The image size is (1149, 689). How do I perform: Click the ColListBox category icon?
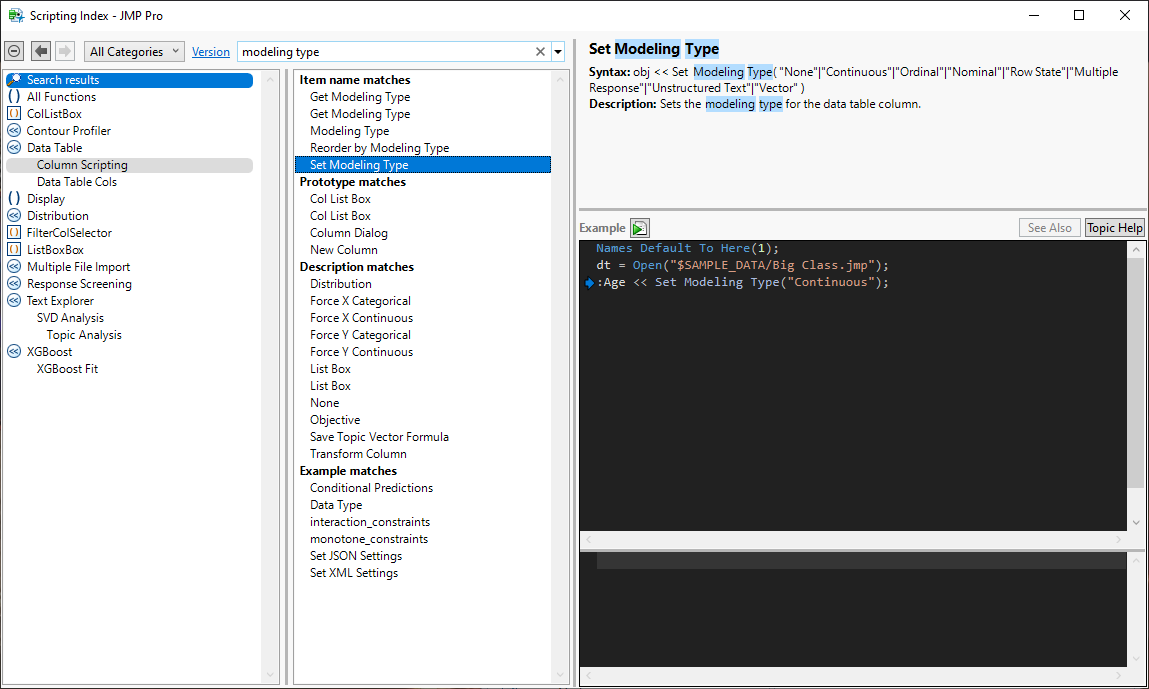coord(14,114)
